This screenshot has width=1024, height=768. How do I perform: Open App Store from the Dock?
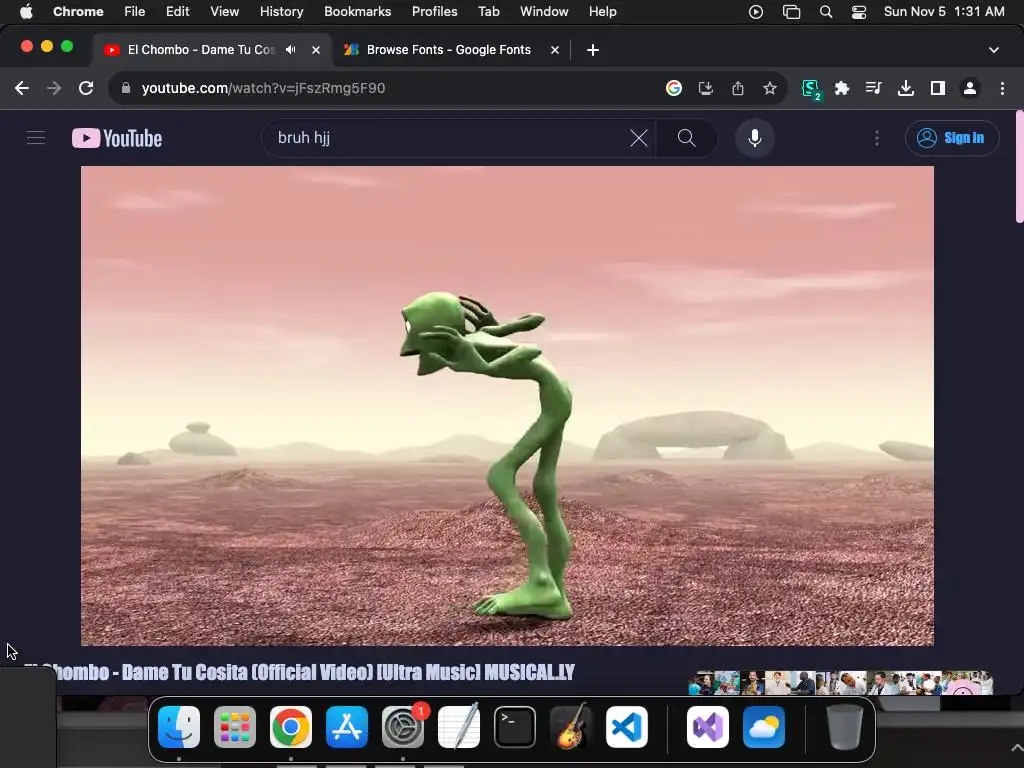click(347, 727)
